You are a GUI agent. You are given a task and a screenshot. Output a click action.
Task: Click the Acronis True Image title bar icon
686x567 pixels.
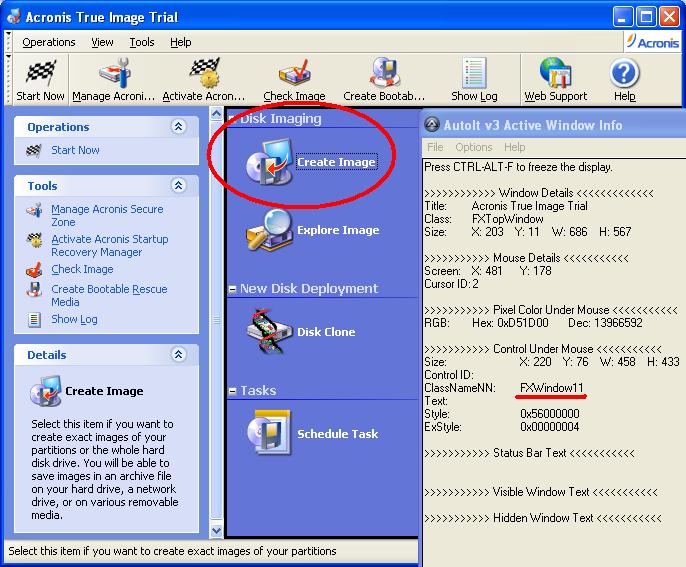pos(14,17)
